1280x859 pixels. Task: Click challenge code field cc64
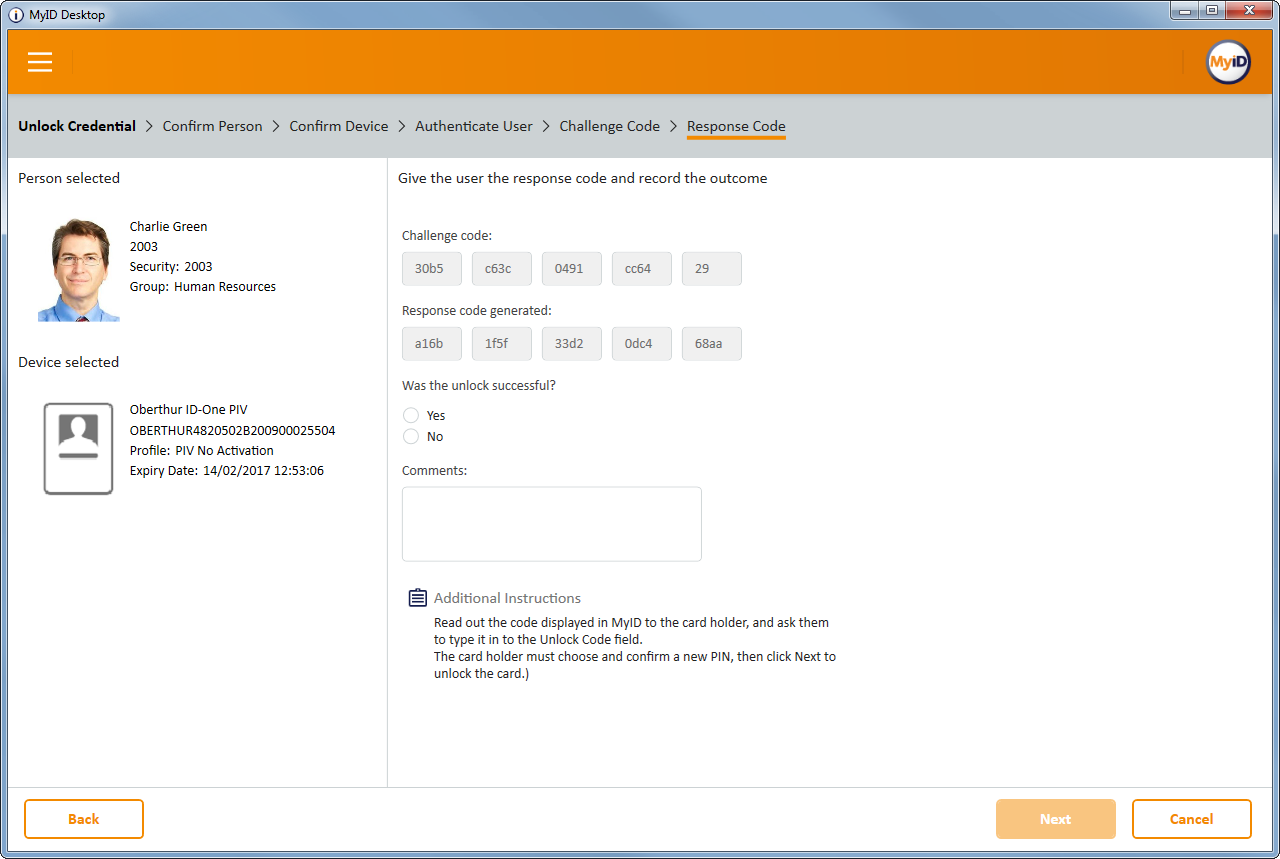point(642,269)
